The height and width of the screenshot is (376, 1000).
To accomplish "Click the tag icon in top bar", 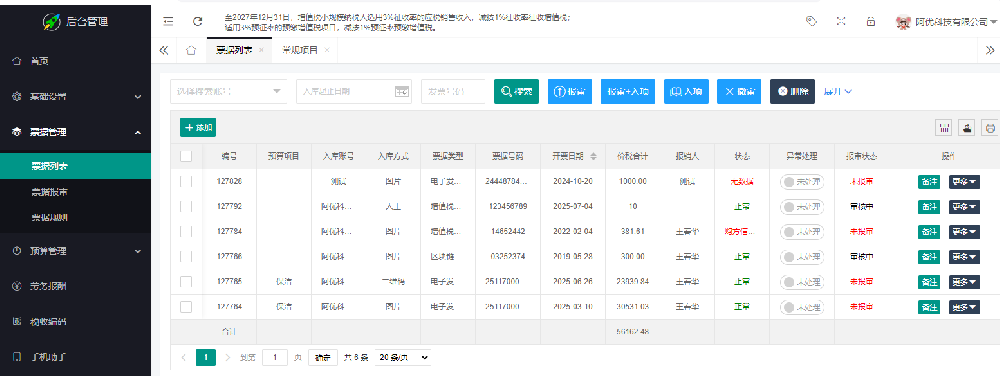I will pyautogui.click(x=811, y=21).
